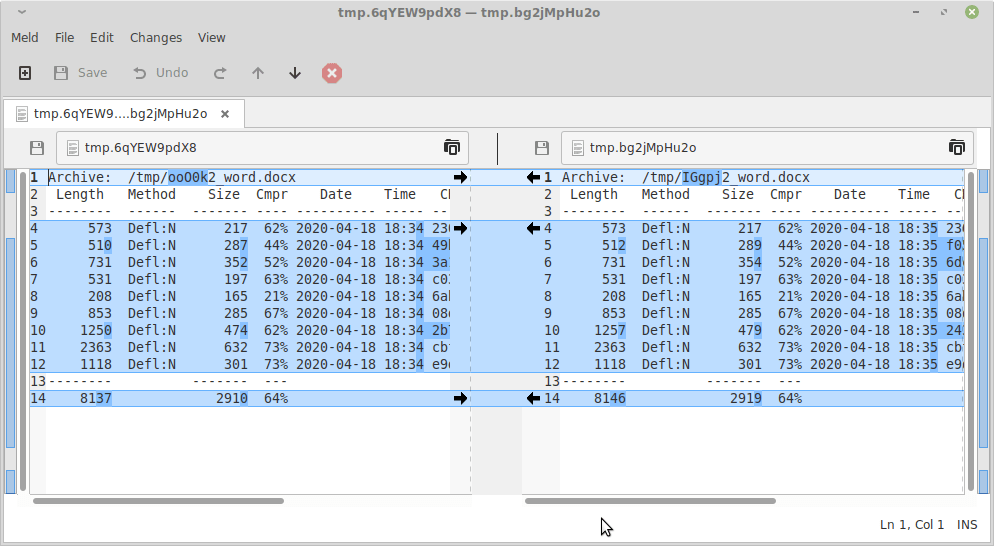Click size '289' in right line 5
Image resolution: width=994 pixels, height=546 pixels.
click(749, 245)
